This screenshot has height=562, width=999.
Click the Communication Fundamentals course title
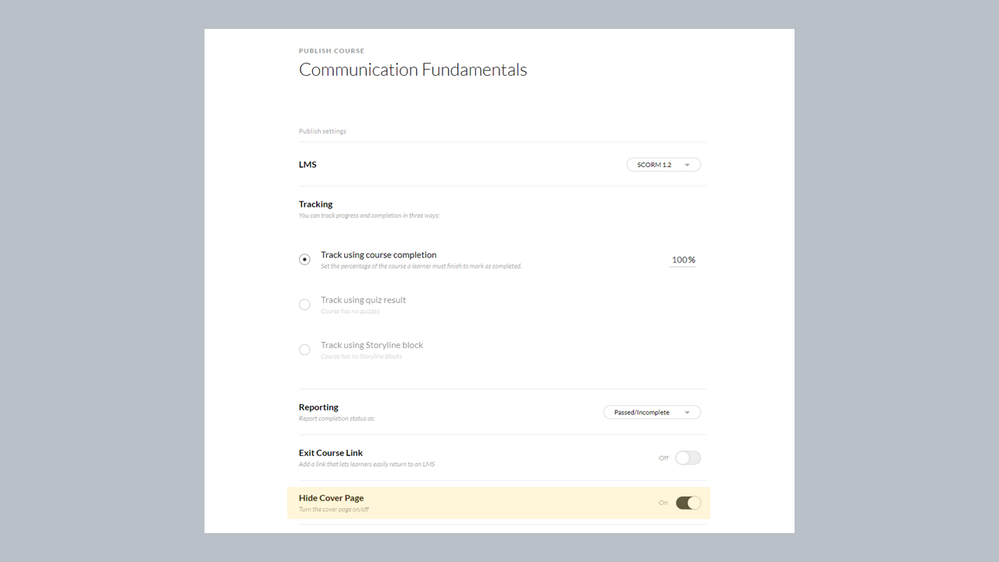pyautogui.click(x=413, y=70)
